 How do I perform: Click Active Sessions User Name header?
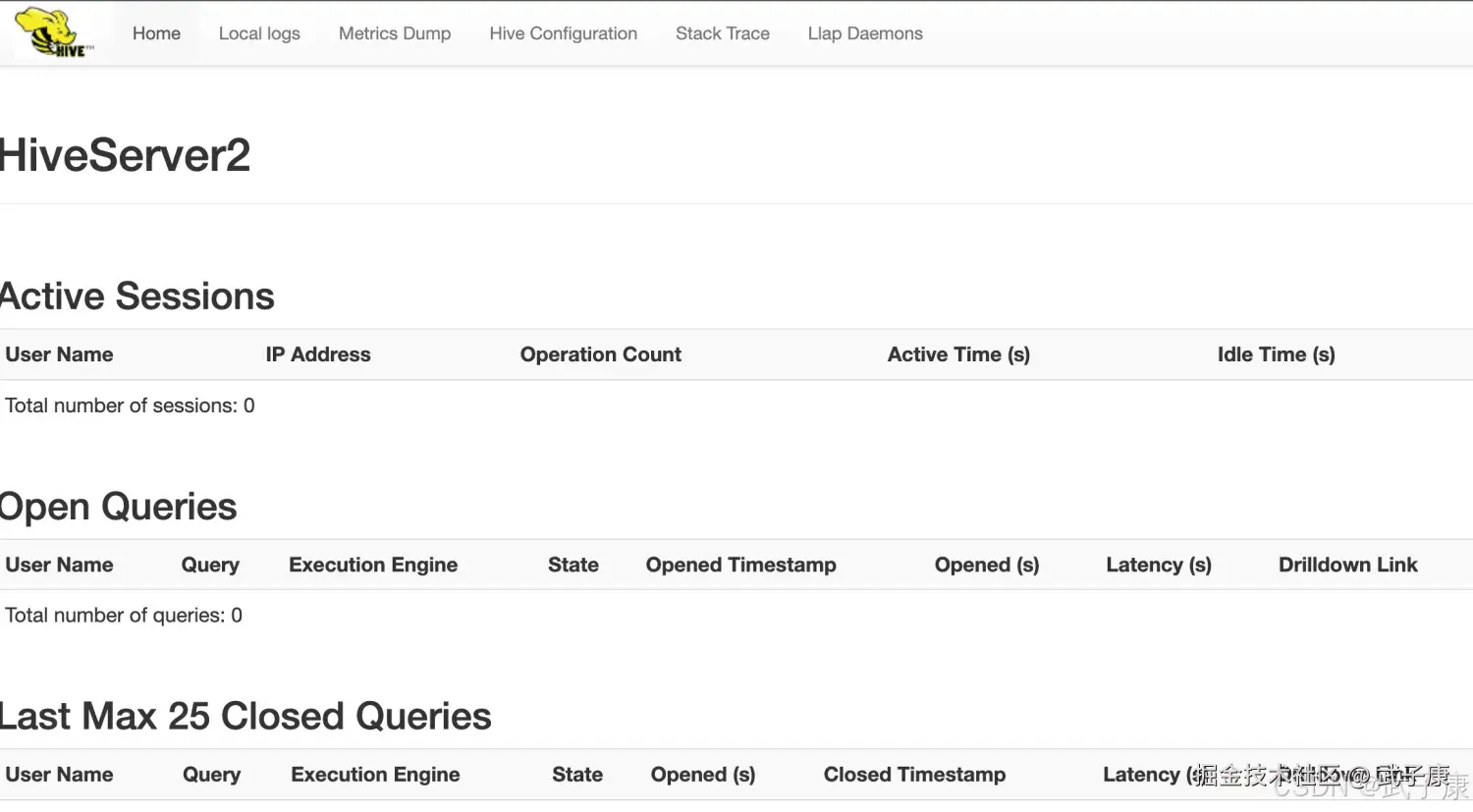(59, 354)
